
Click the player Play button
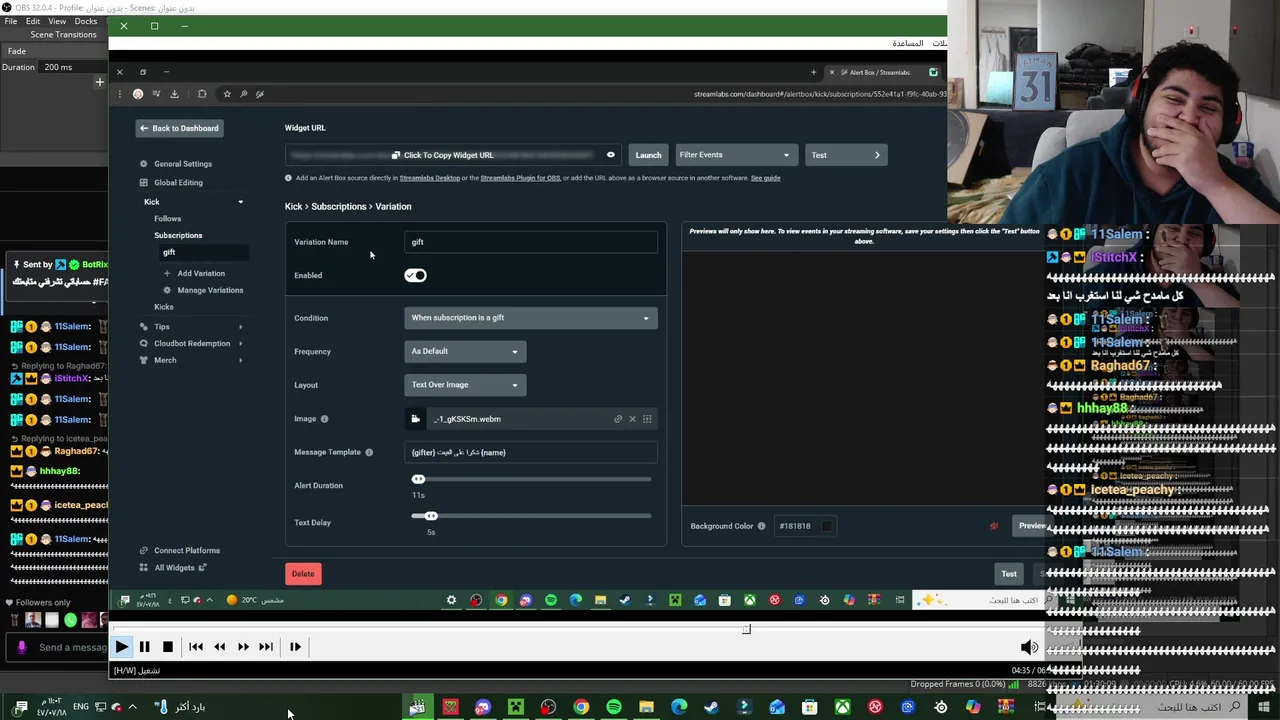[121, 647]
